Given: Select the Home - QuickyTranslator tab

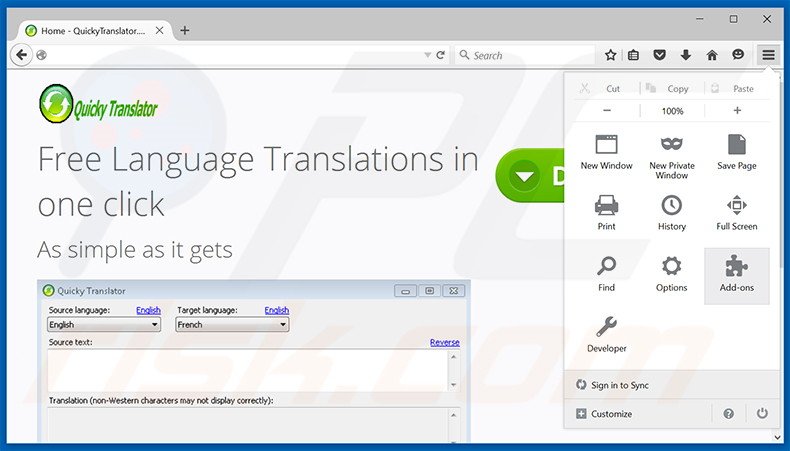Looking at the screenshot, I should tap(94, 31).
